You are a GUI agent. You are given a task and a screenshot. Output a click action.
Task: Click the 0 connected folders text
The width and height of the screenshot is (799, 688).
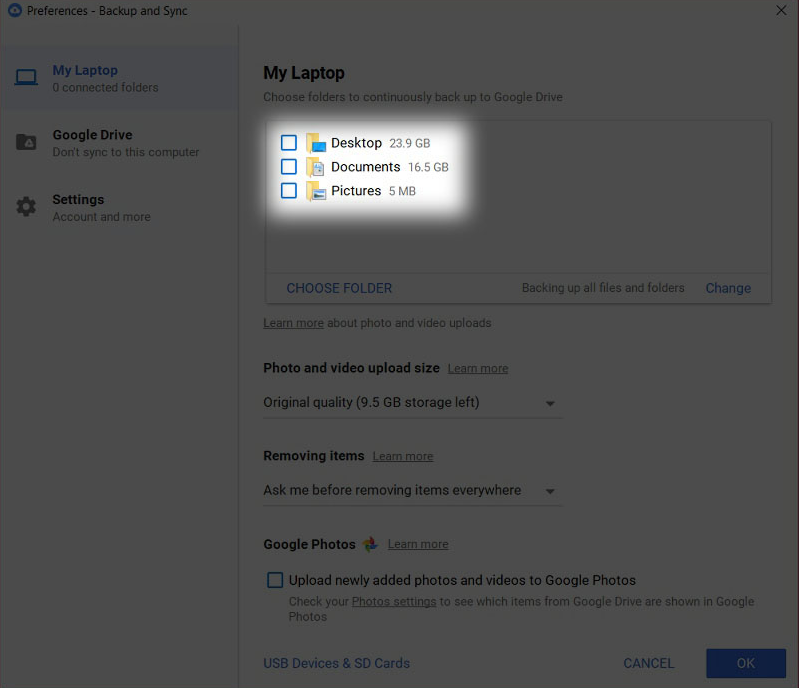pos(105,88)
